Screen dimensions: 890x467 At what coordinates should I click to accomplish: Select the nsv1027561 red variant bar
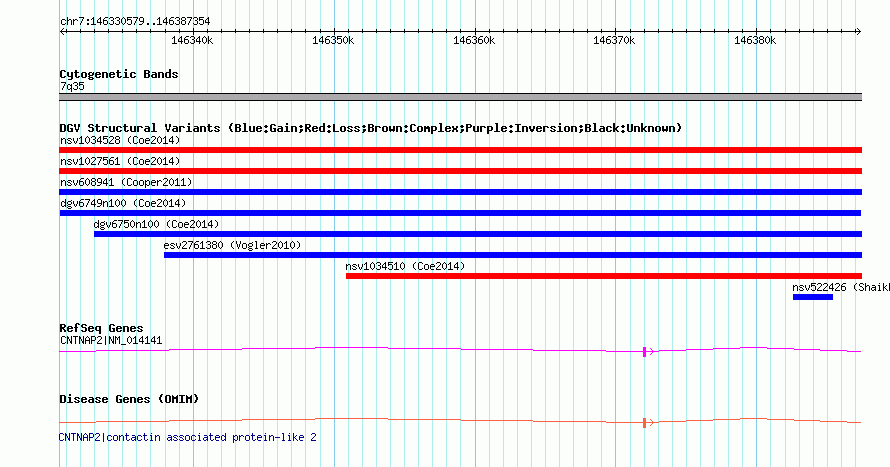(x=460, y=171)
